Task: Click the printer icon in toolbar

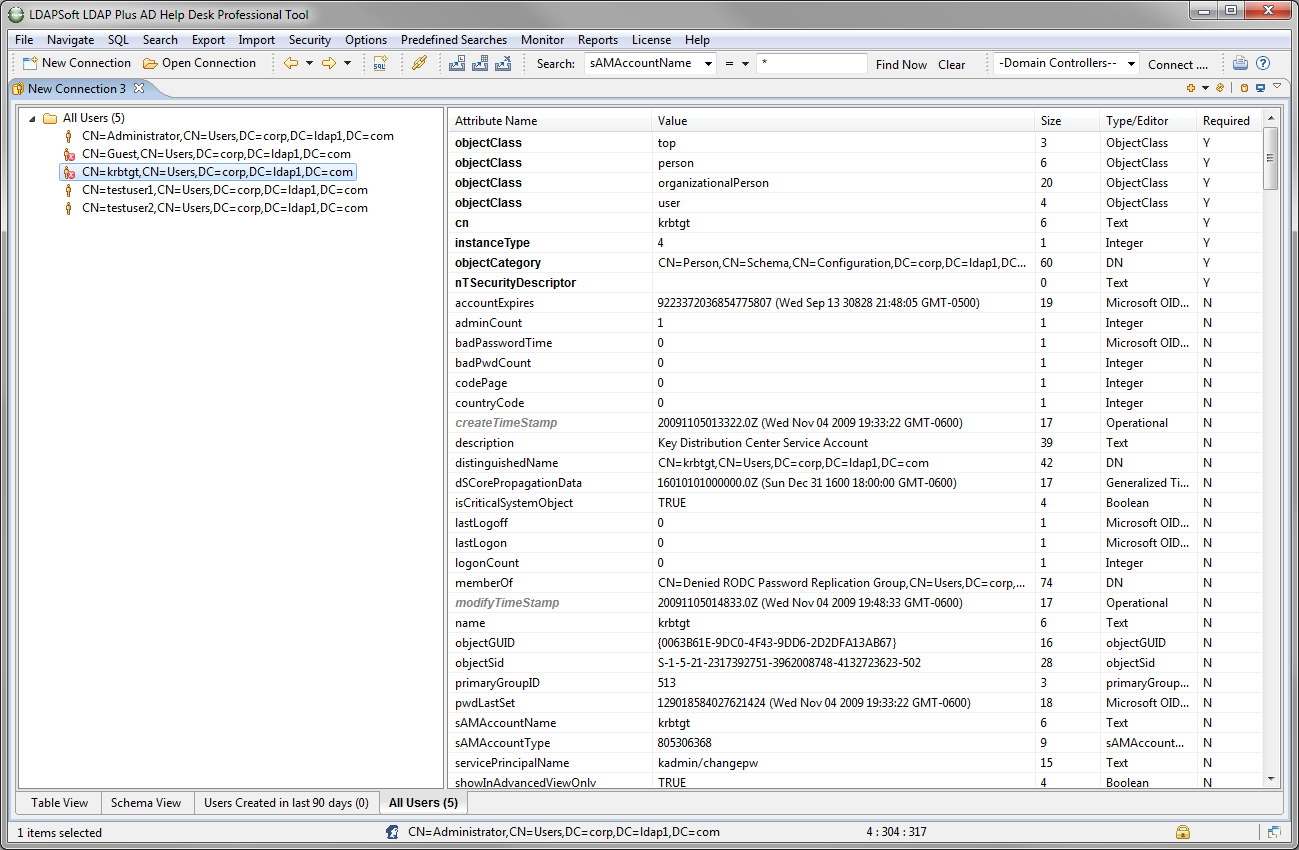Action: click(x=1240, y=64)
